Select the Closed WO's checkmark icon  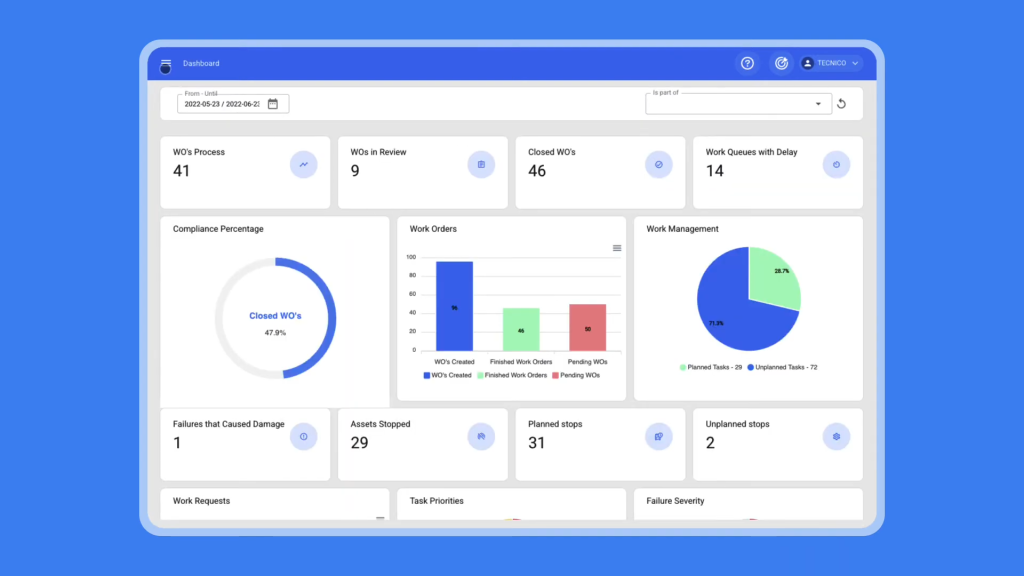point(658,164)
